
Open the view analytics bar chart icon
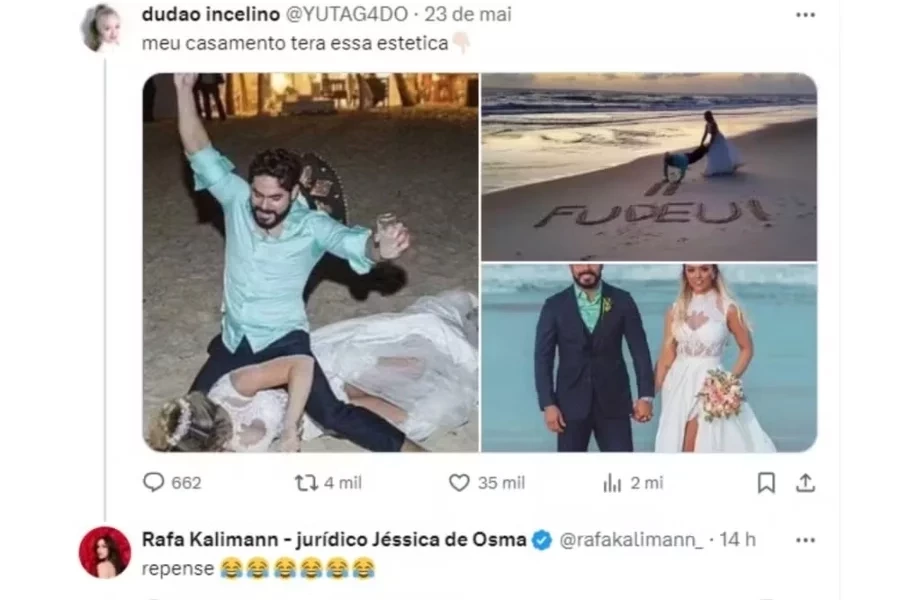coord(612,483)
